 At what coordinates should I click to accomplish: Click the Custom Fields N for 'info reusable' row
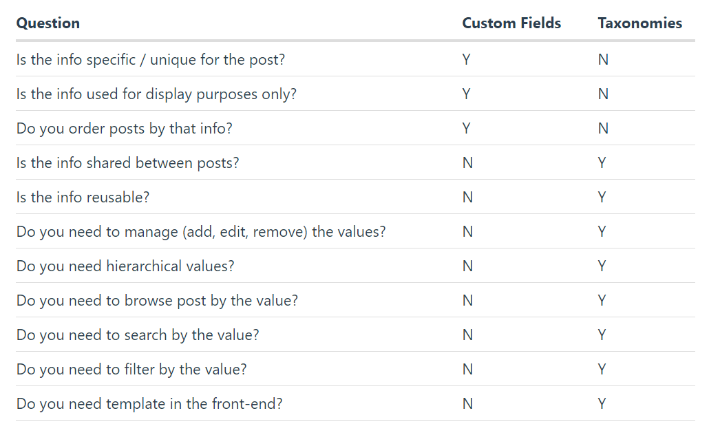467,198
